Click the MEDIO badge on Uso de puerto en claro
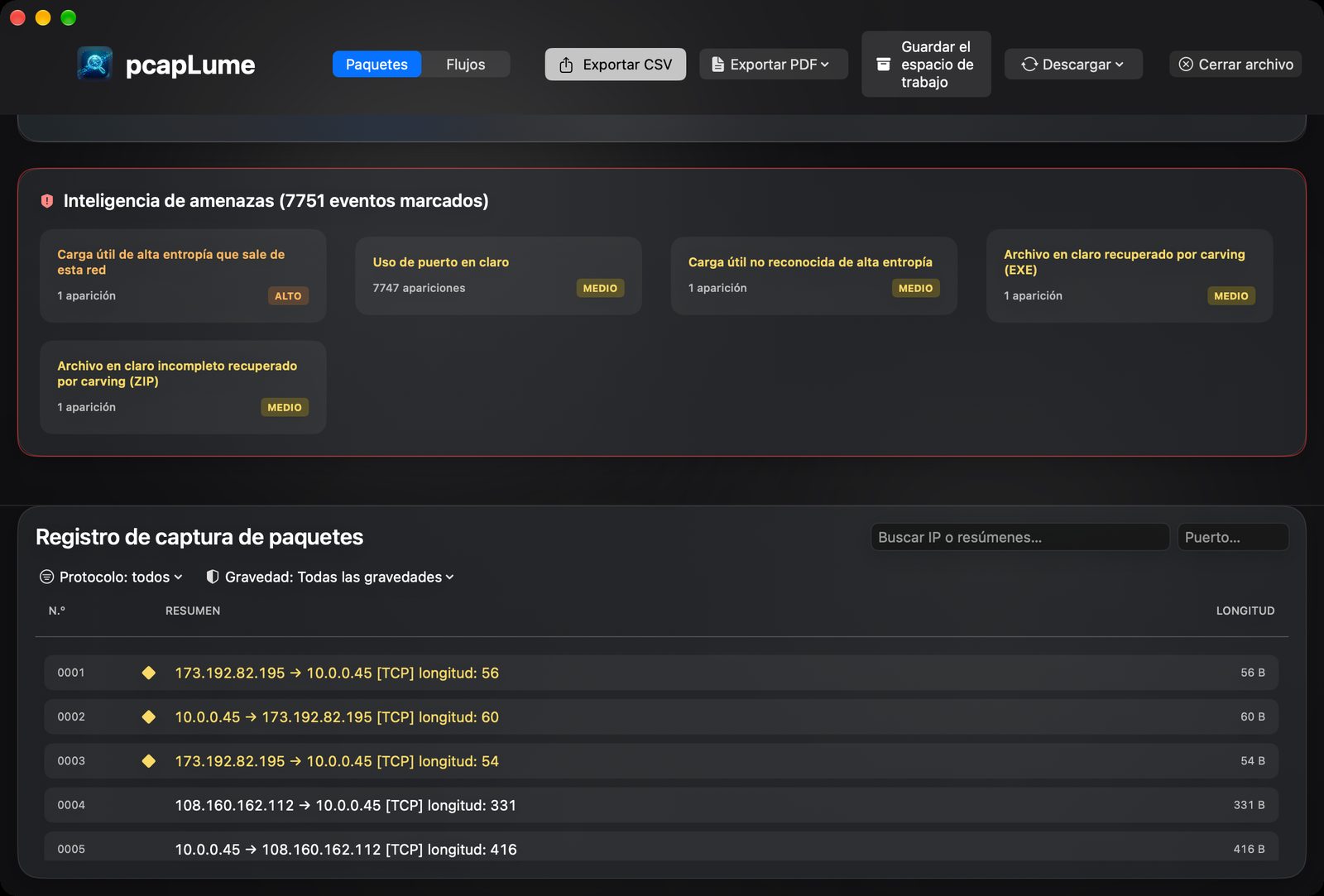The height and width of the screenshot is (896, 1324). [600, 288]
